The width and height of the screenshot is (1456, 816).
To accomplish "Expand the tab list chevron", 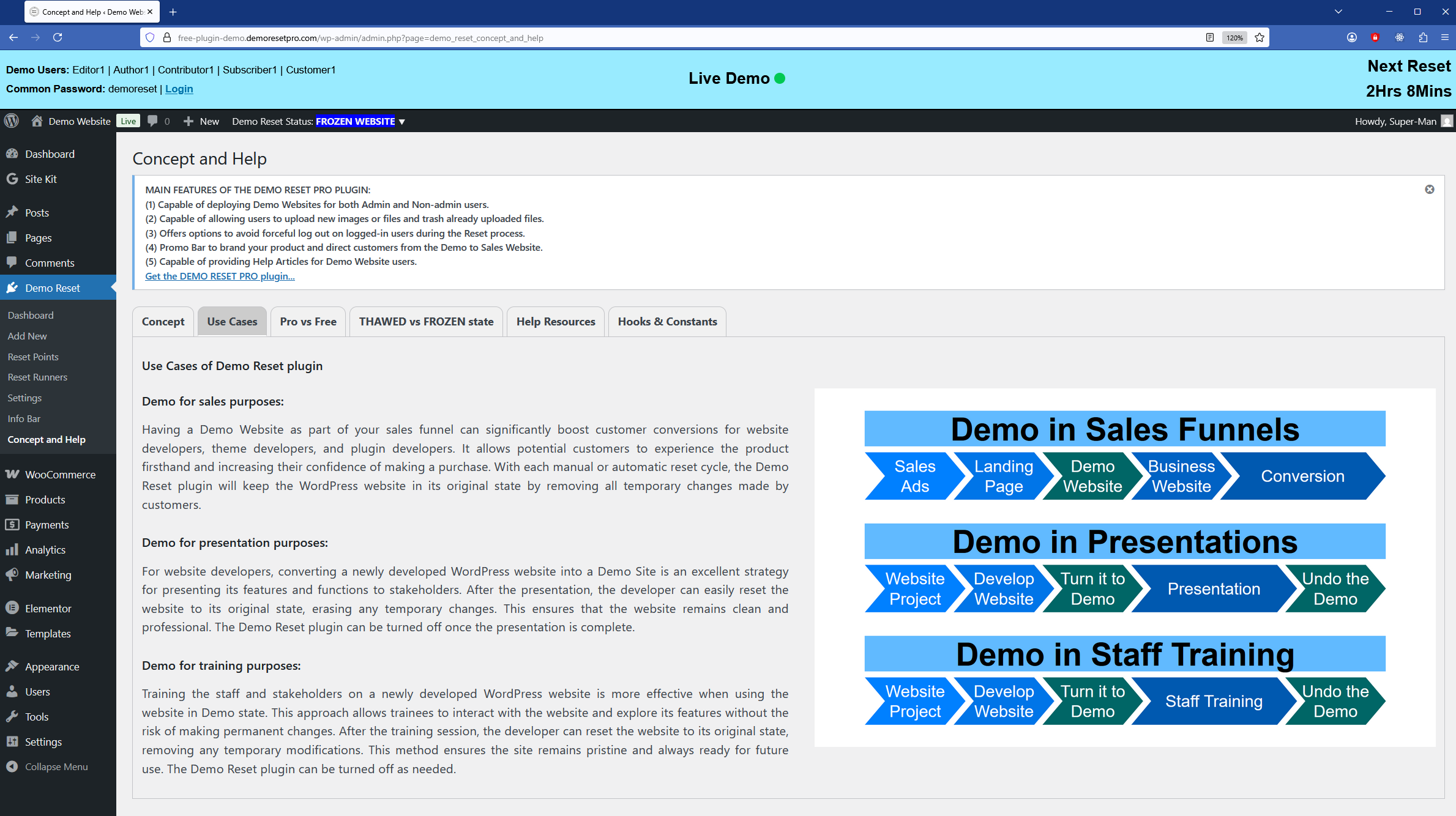I will pyautogui.click(x=1338, y=12).
